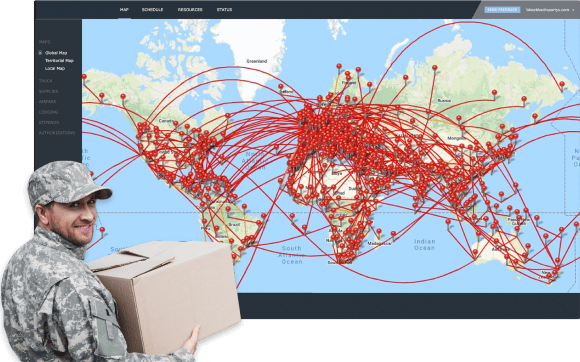Screen dimensions: 580x362
Task: Open the LODGING sidebar section
Action: pyautogui.click(x=48, y=112)
